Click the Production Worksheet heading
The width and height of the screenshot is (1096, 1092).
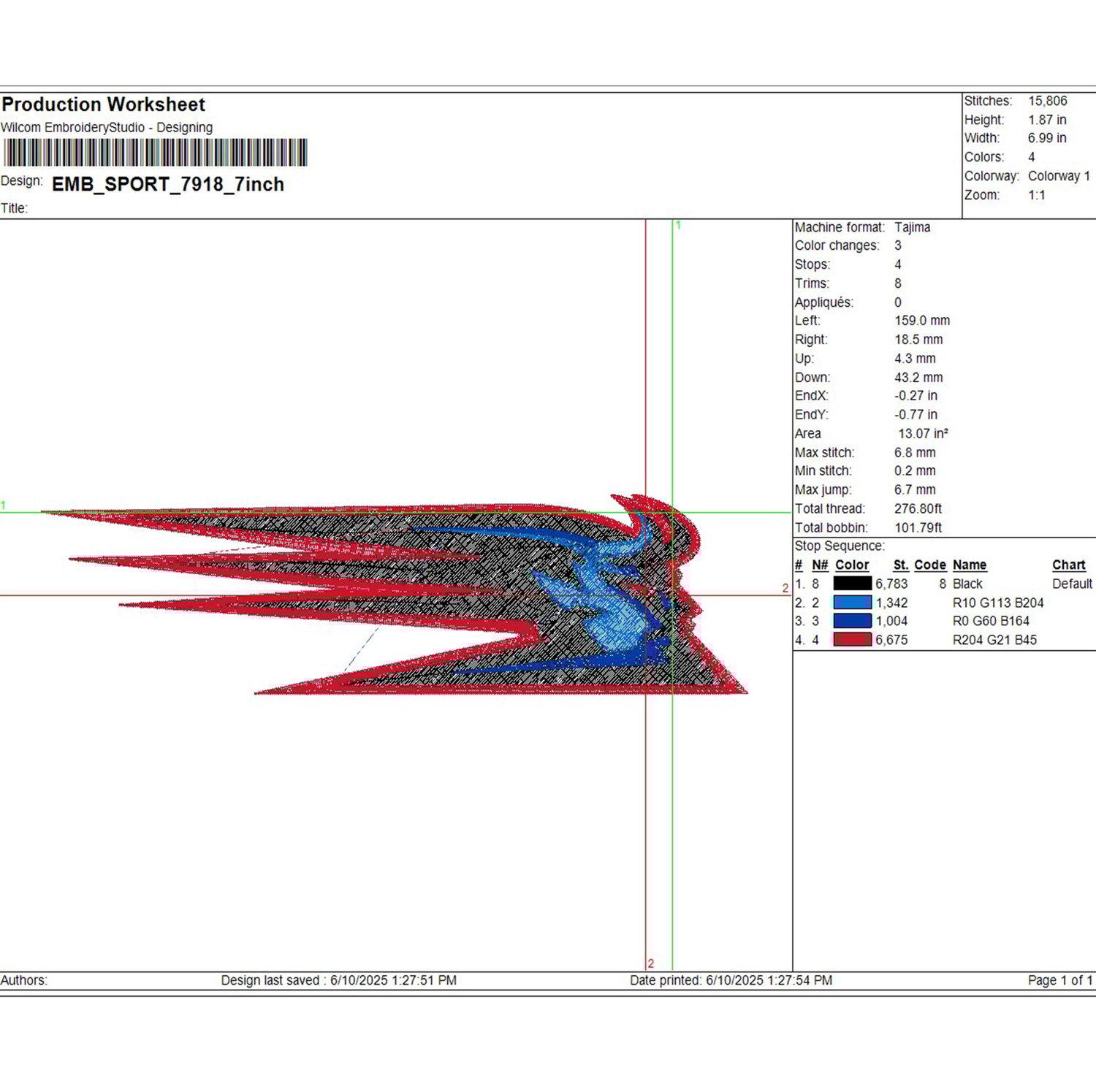pyautogui.click(x=103, y=104)
